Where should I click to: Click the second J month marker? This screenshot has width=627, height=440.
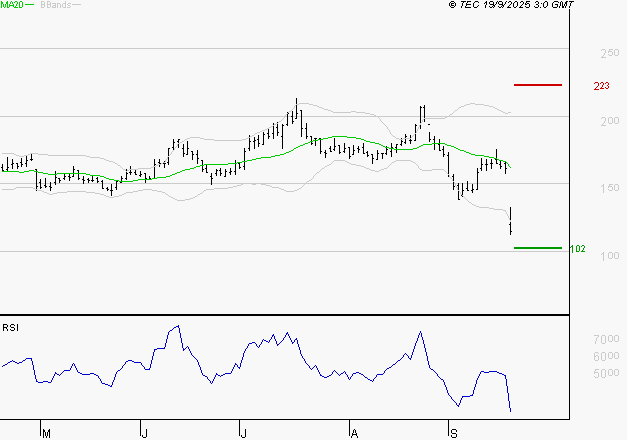(x=243, y=434)
